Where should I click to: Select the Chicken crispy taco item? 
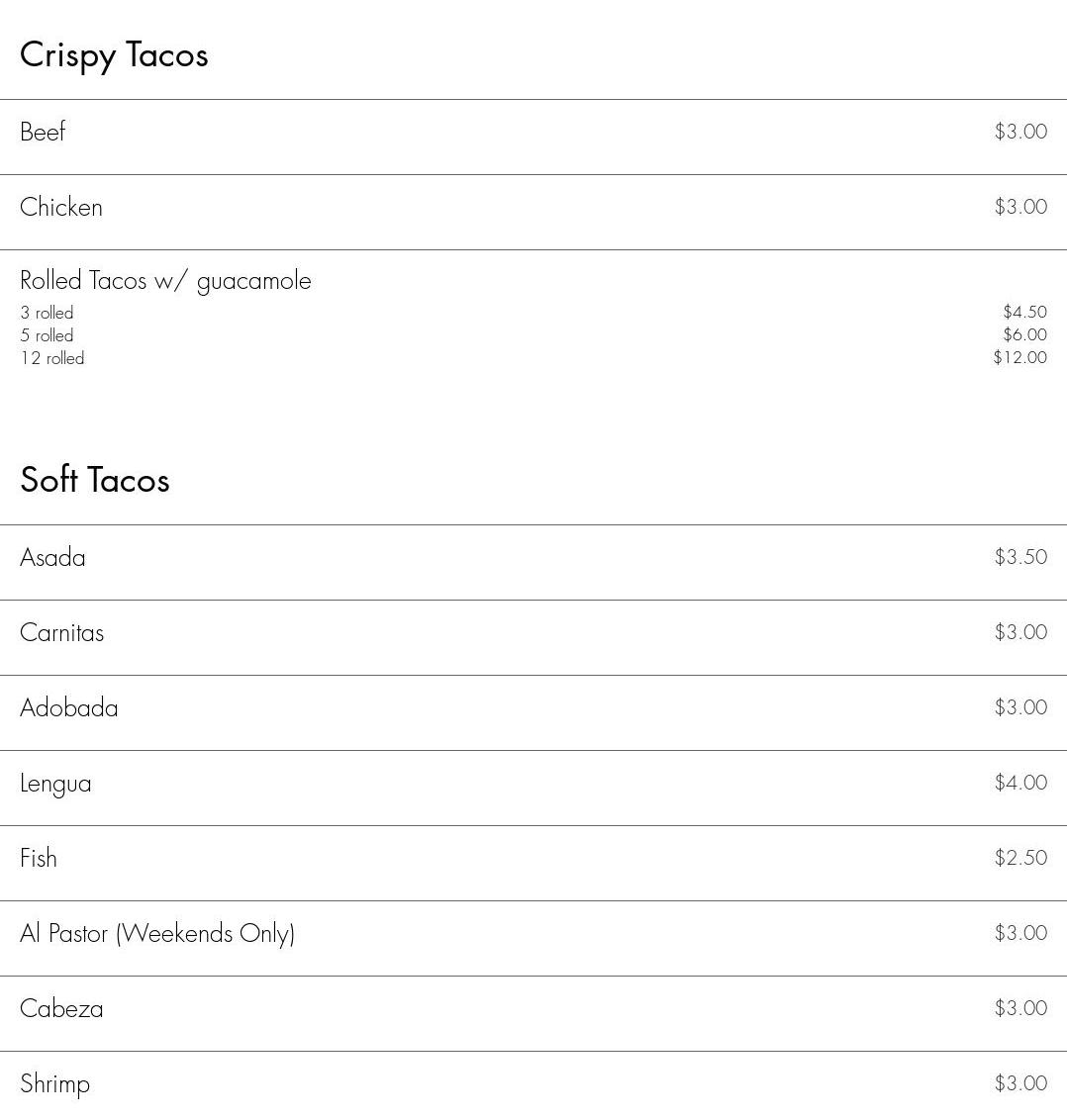pos(61,207)
